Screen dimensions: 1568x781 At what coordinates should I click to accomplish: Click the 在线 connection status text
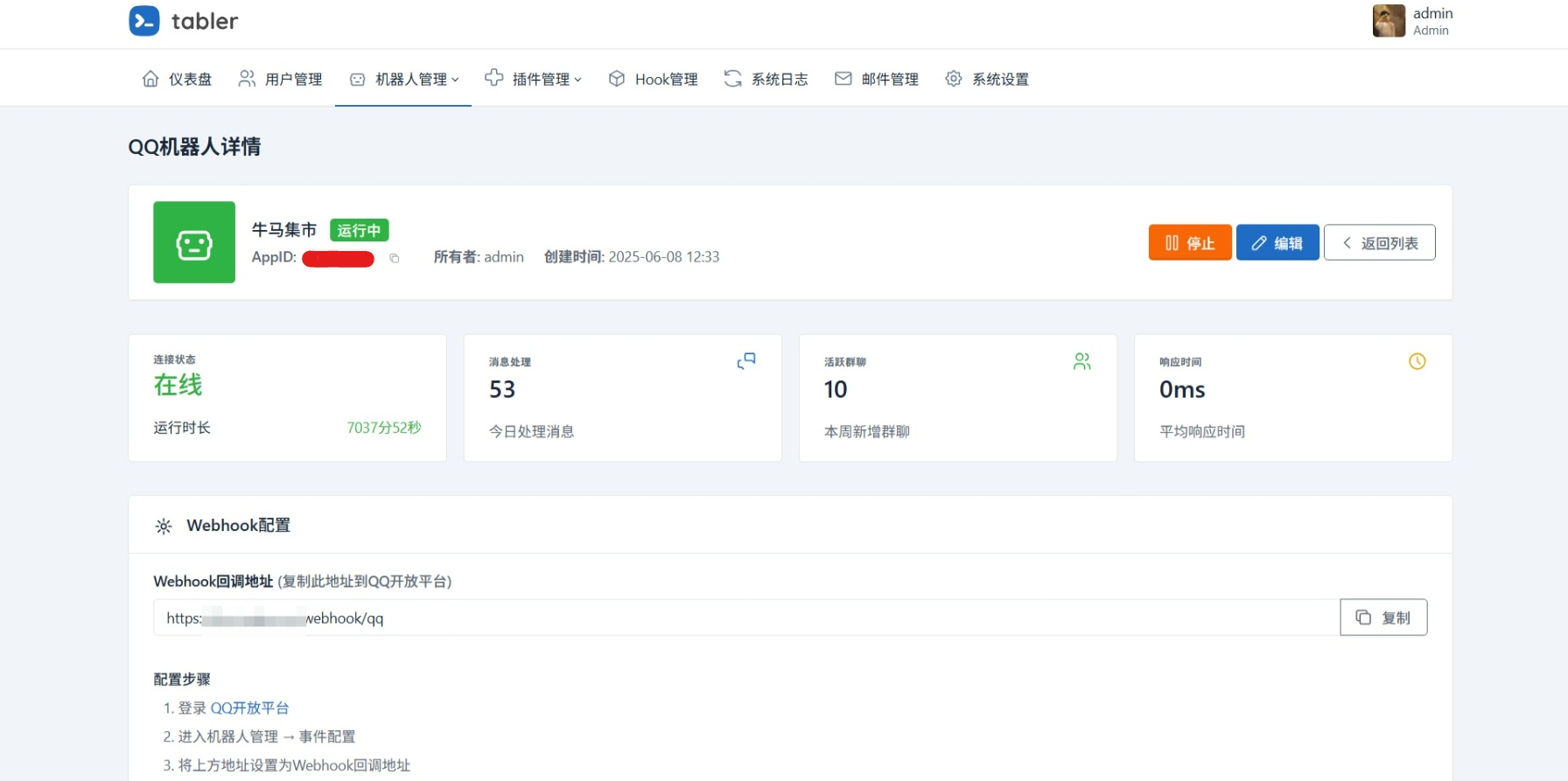(178, 385)
